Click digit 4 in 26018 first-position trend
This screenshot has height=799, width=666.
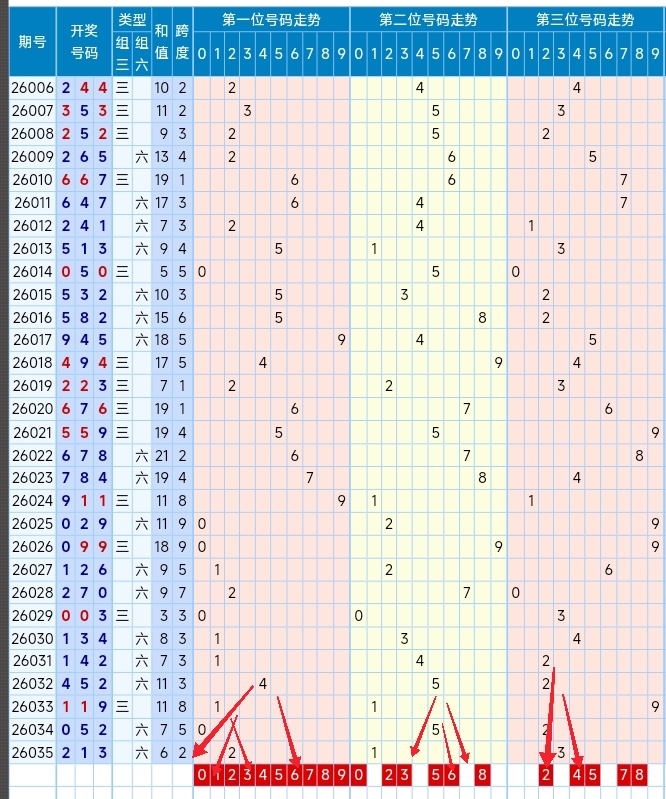[x=263, y=363]
